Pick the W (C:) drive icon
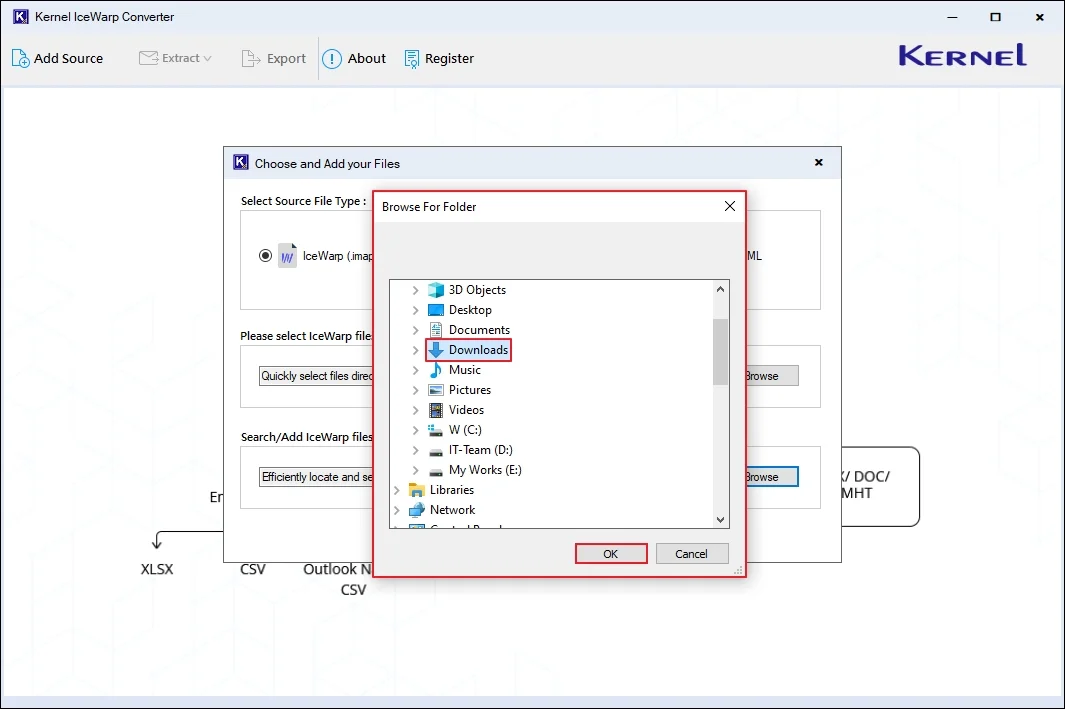Image resolution: width=1065 pixels, height=709 pixels. coord(436,430)
